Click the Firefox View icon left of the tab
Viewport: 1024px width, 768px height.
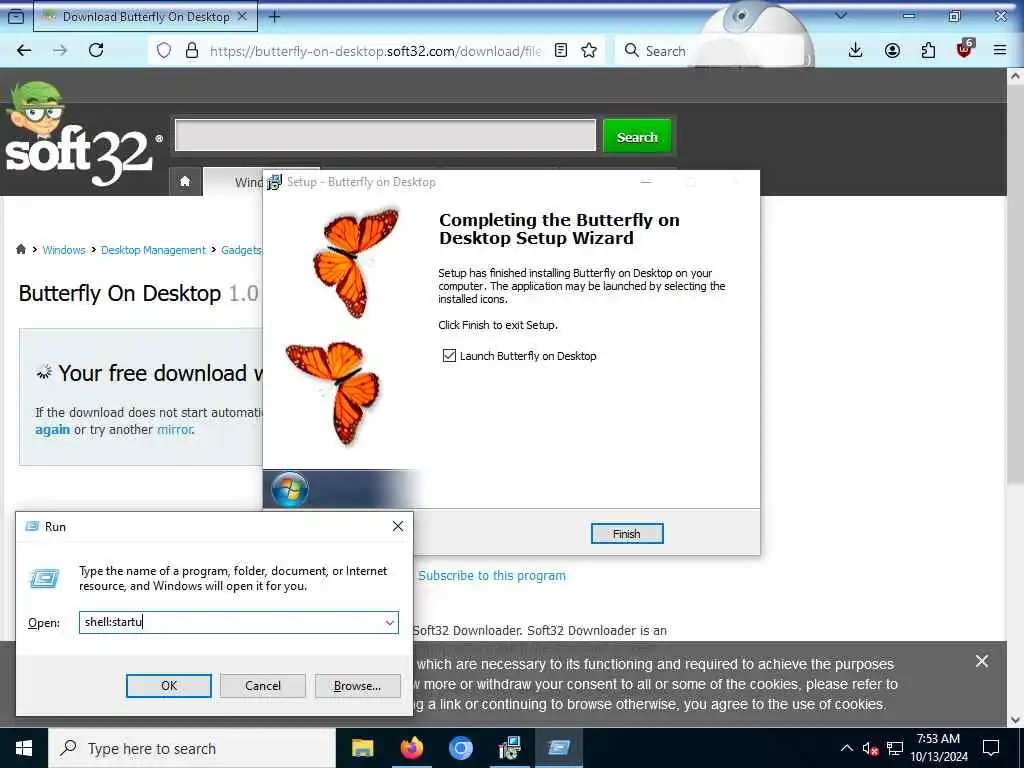click(16, 17)
